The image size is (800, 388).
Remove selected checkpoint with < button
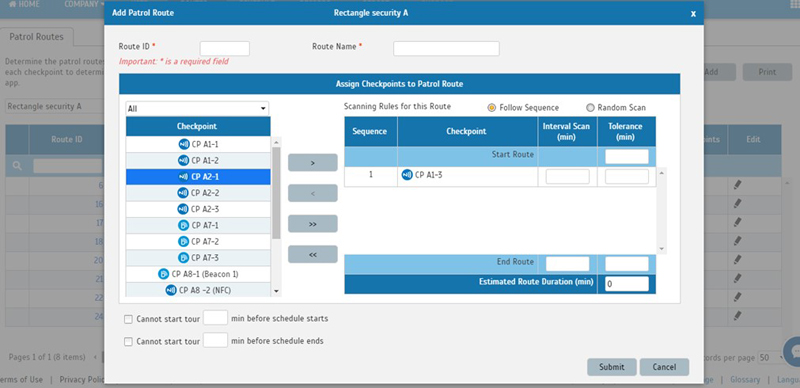[313, 193]
